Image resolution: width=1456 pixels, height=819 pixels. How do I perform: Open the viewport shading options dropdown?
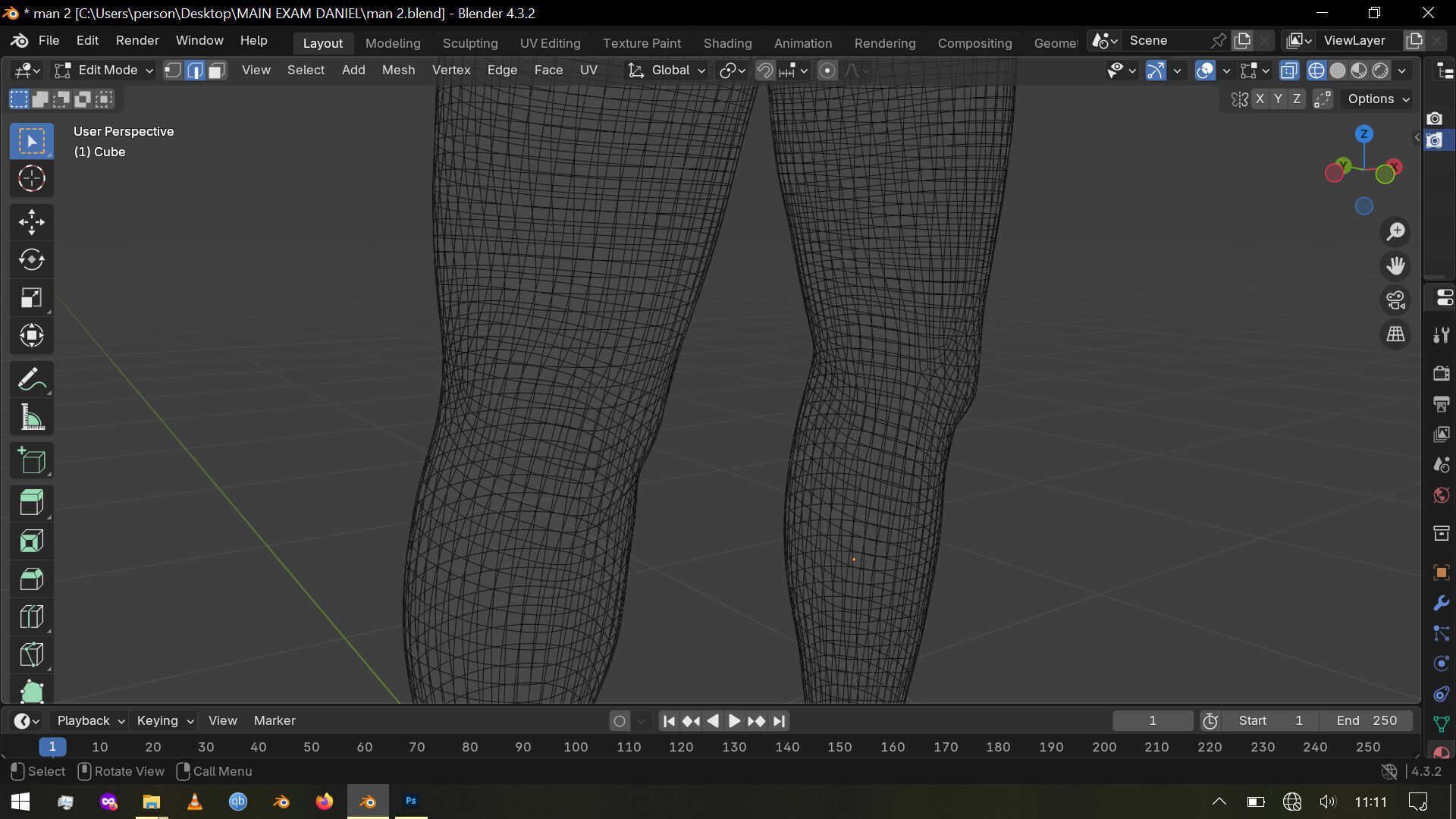tap(1402, 71)
